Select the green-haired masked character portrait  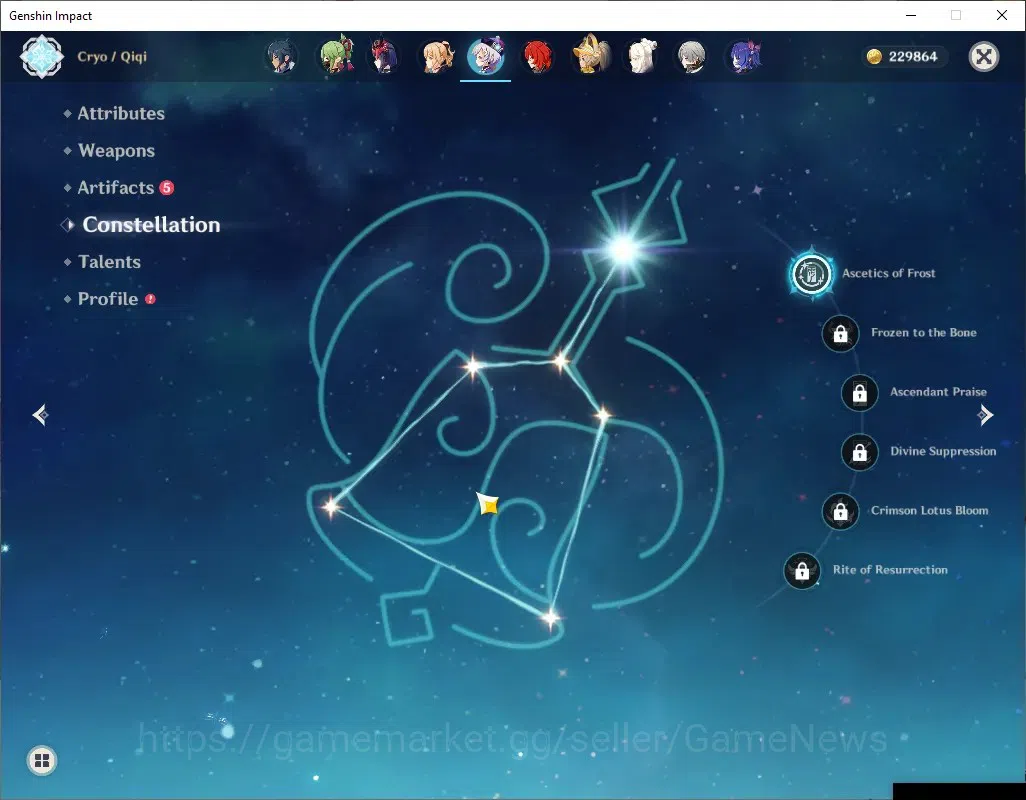click(x=336, y=56)
